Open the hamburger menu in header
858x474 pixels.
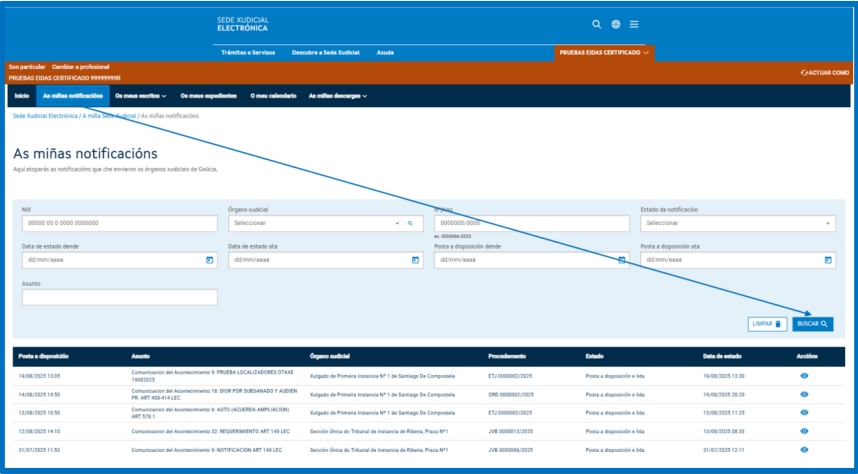coord(634,24)
